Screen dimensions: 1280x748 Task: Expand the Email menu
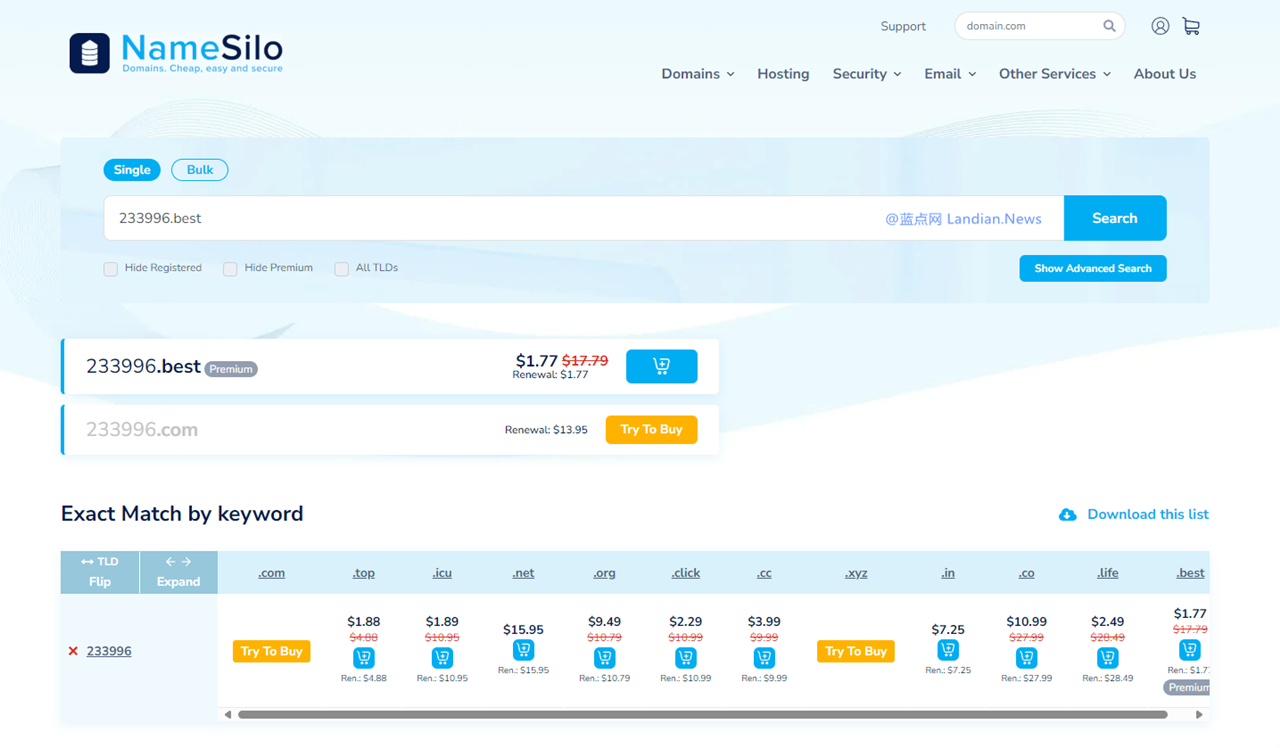950,74
